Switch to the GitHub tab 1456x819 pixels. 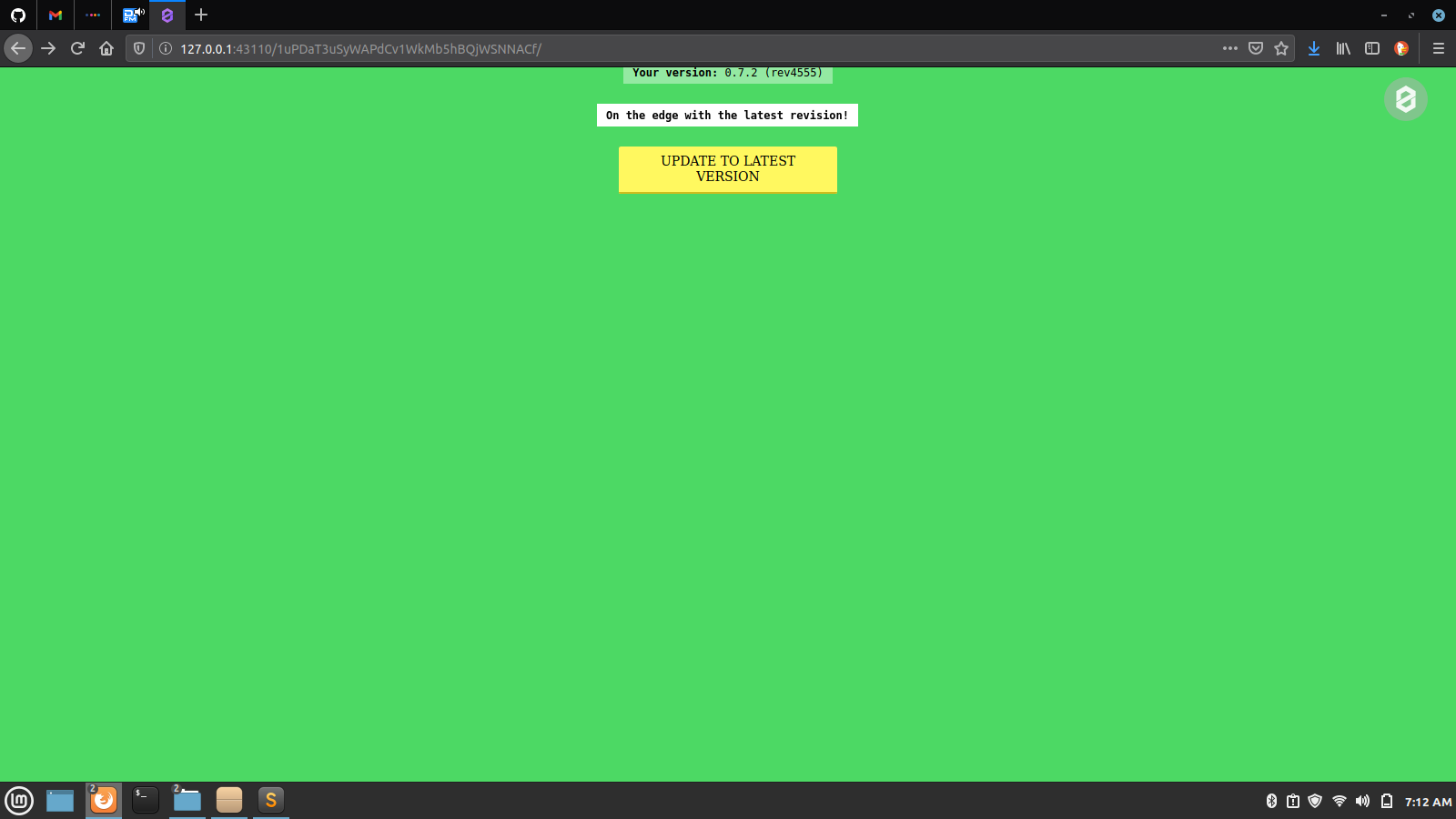pos(18,15)
